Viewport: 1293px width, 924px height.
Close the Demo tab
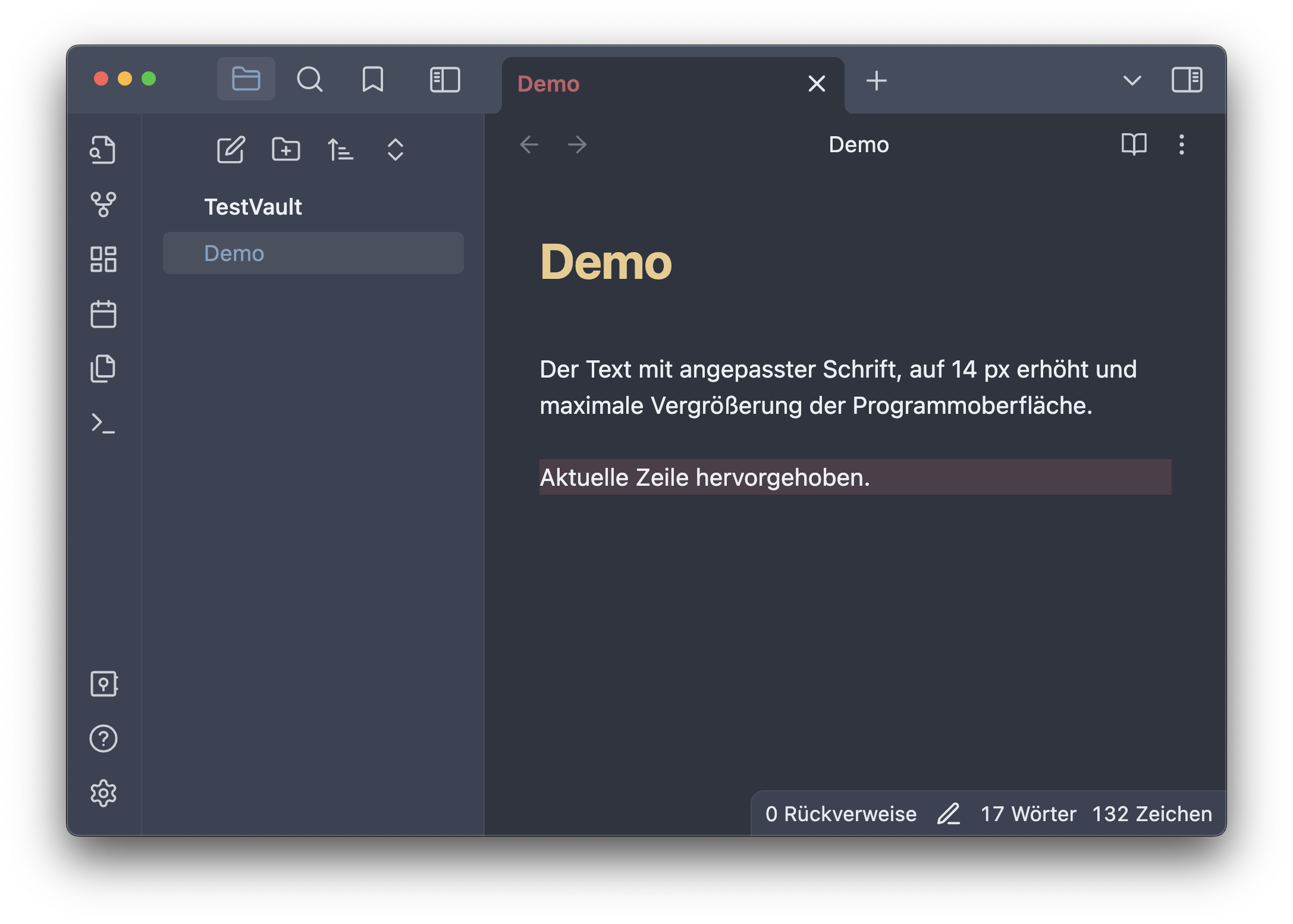pos(817,83)
